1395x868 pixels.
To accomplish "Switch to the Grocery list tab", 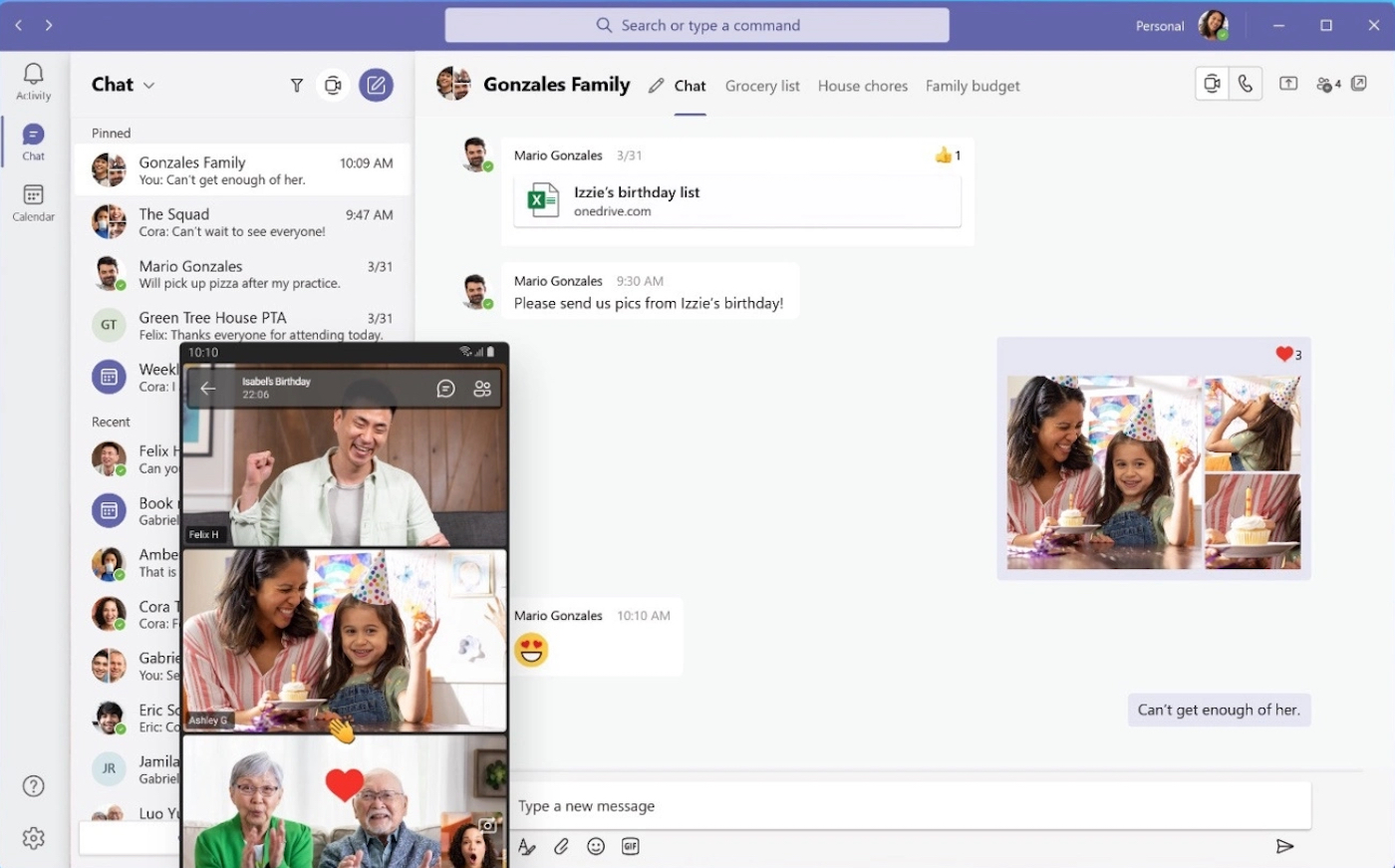I will tap(762, 86).
